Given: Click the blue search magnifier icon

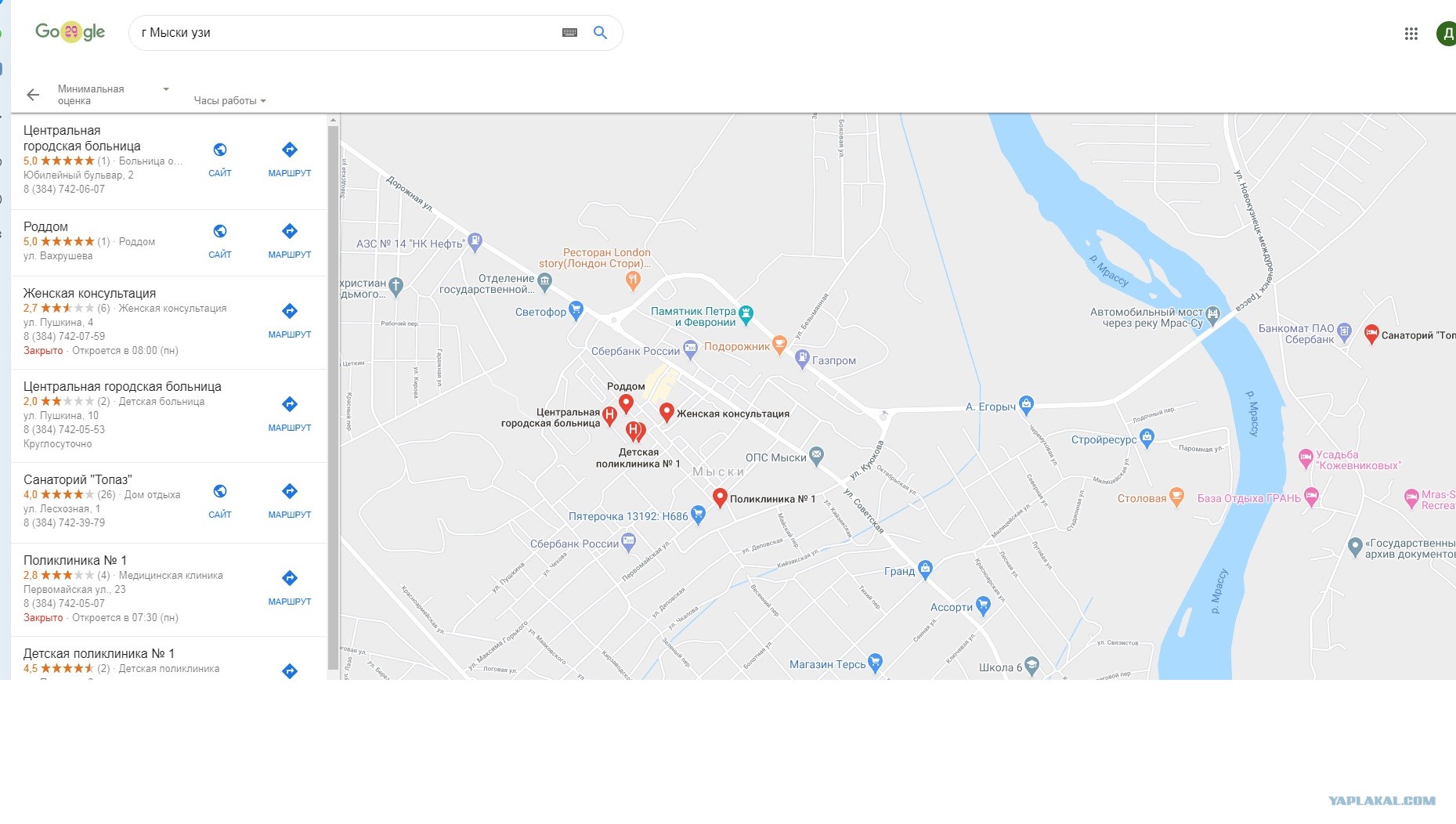Looking at the screenshot, I should pos(601,33).
